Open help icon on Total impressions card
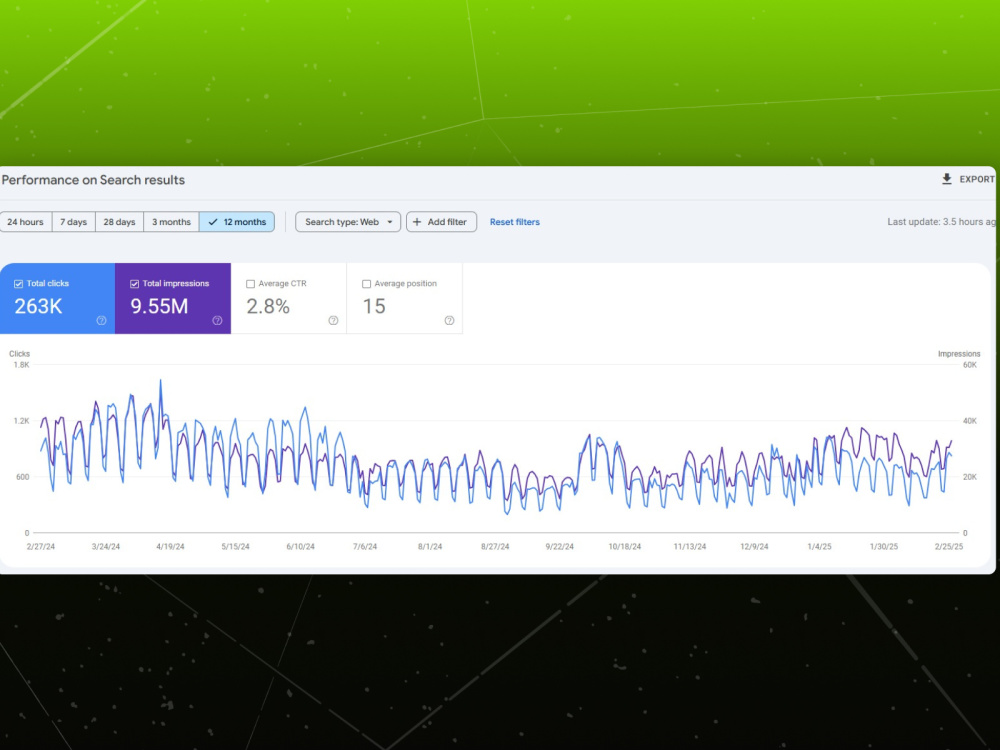Image resolution: width=1000 pixels, height=750 pixels. click(217, 321)
